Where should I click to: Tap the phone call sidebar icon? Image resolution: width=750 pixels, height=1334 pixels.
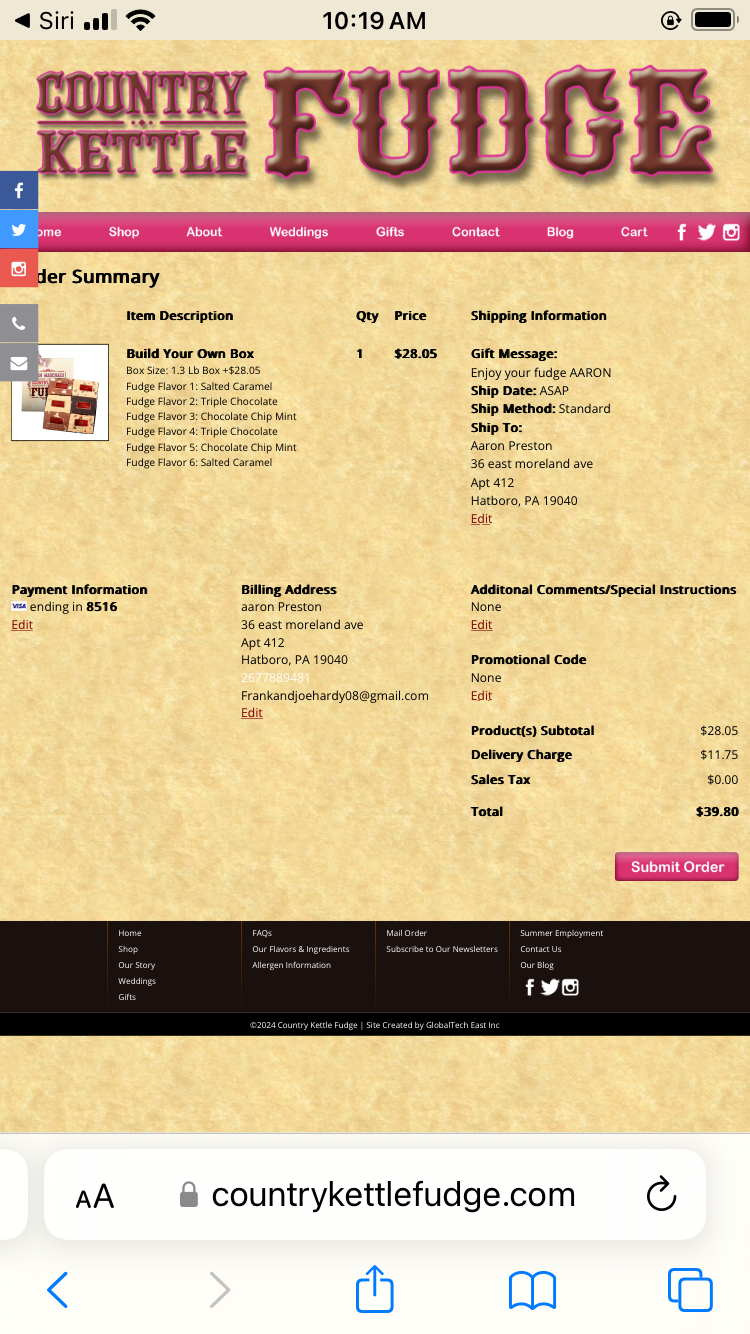pyautogui.click(x=18, y=324)
